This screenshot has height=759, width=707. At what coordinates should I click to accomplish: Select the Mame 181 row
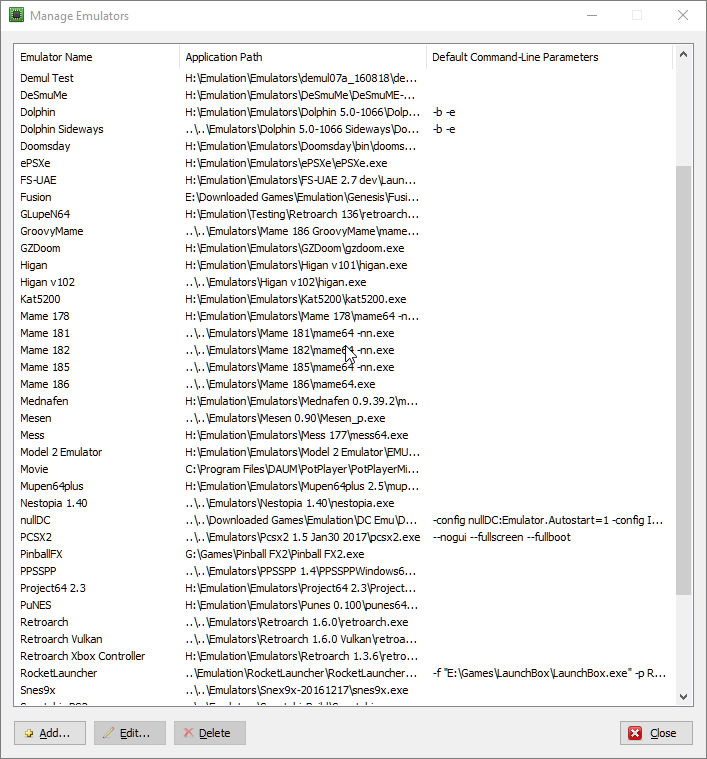(344, 333)
